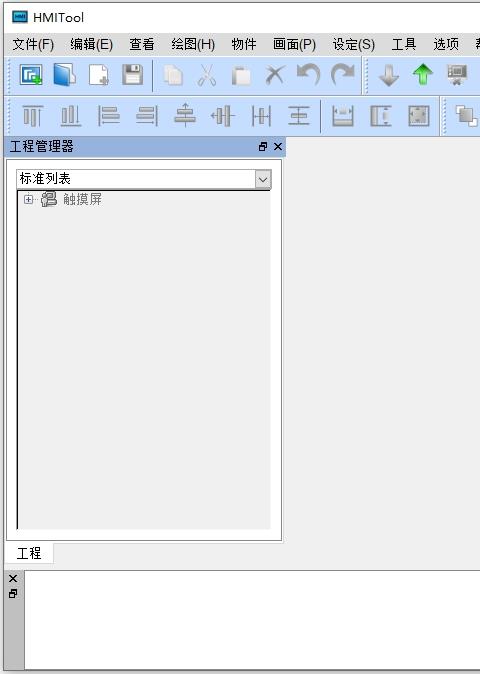Open the 编辑(E) menu
The height and width of the screenshot is (674, 480).
pos(92,44)
